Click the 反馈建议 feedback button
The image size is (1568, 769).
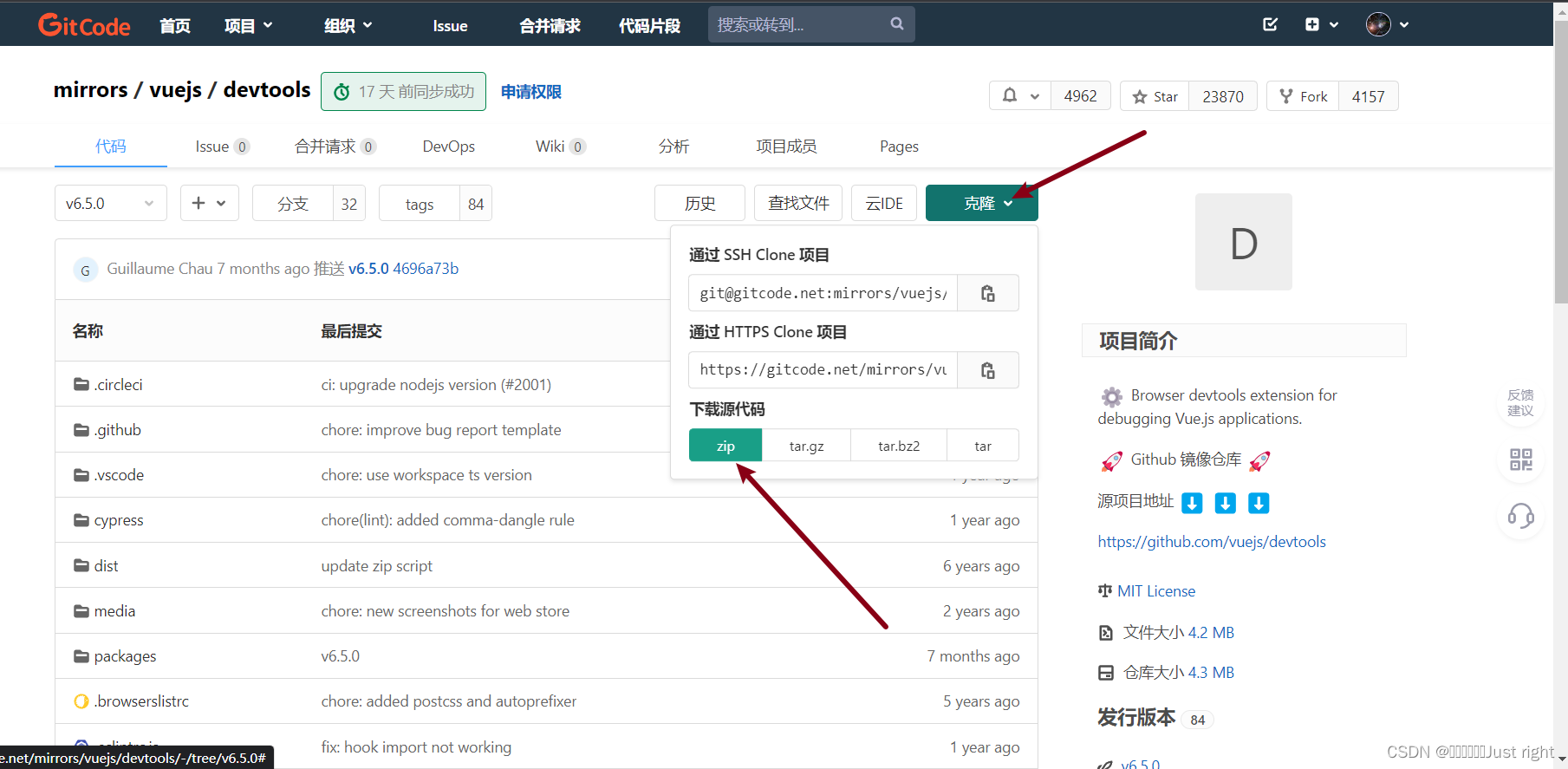pos(1520,402)
